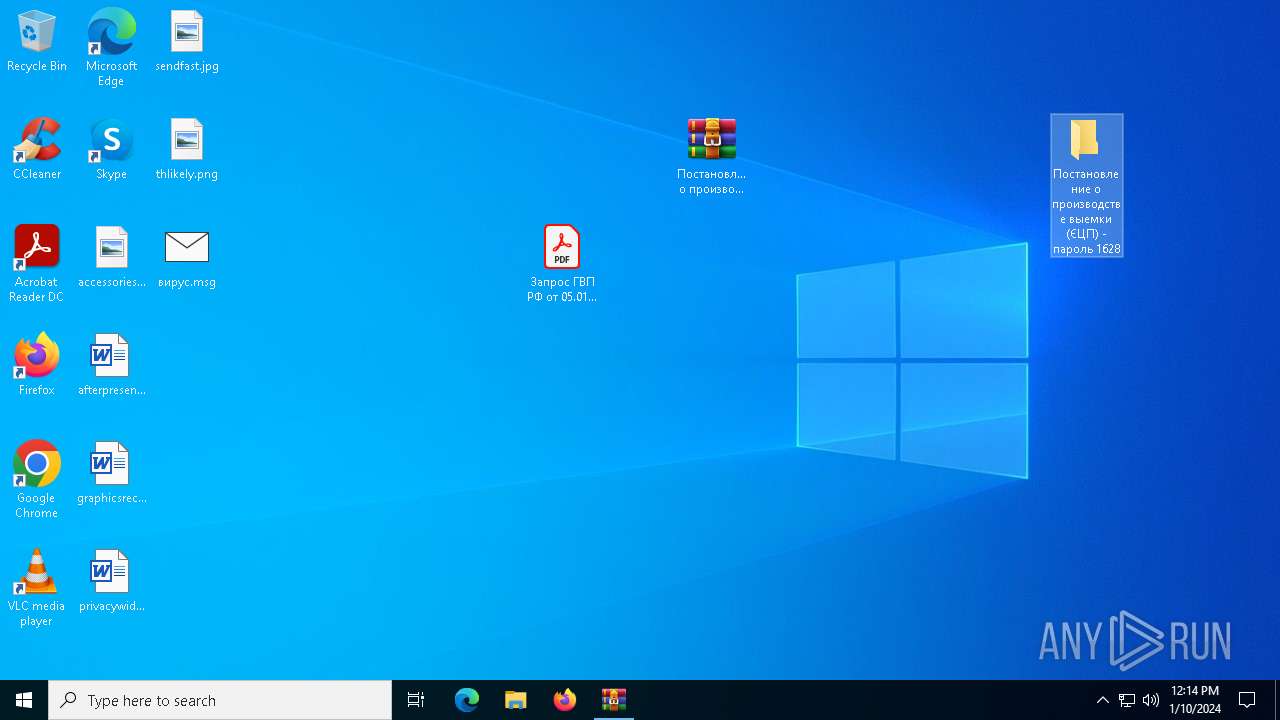Click the Type here to search box

[x=220, y=700]
